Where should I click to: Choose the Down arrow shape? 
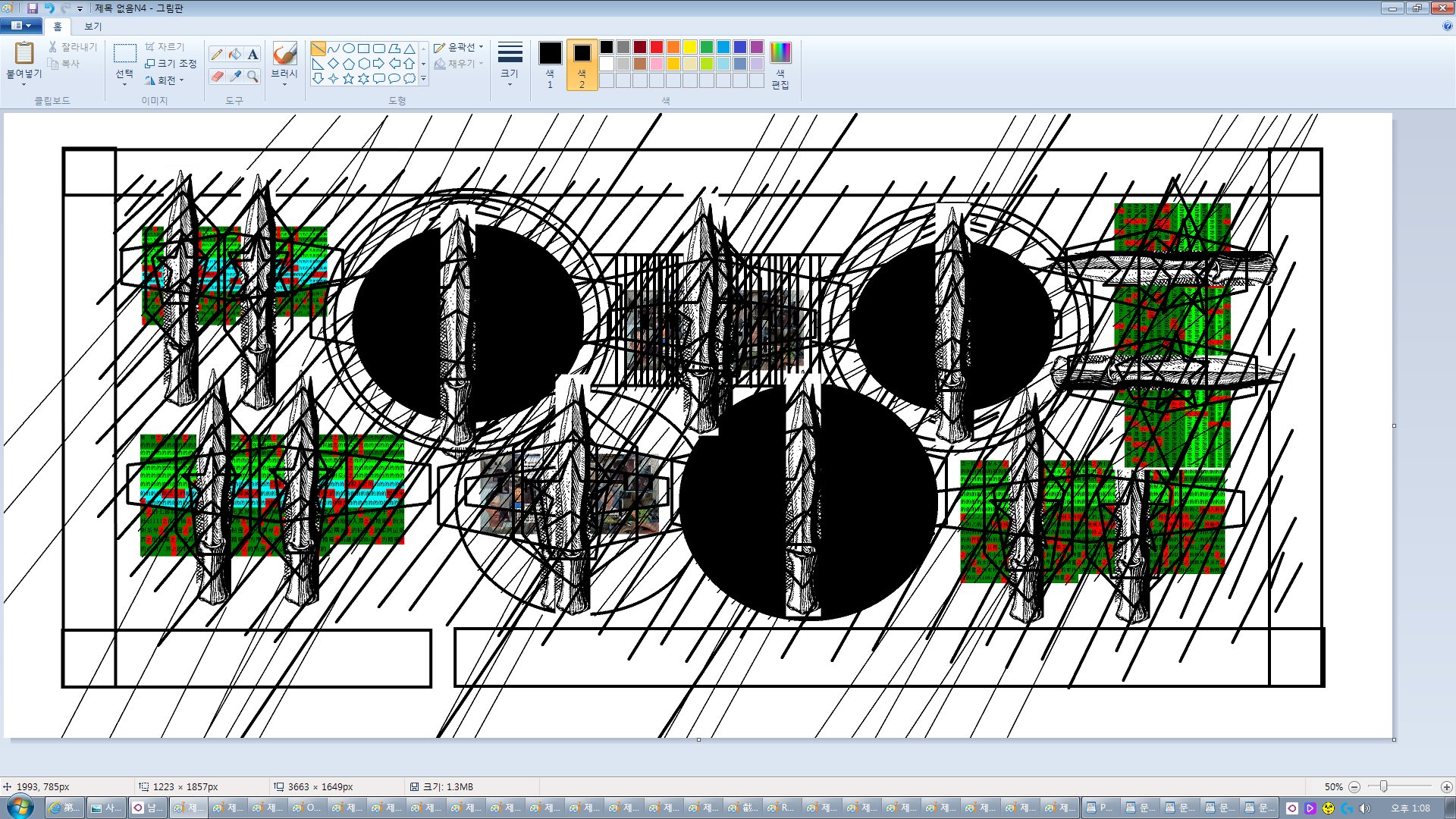[318, 79]
